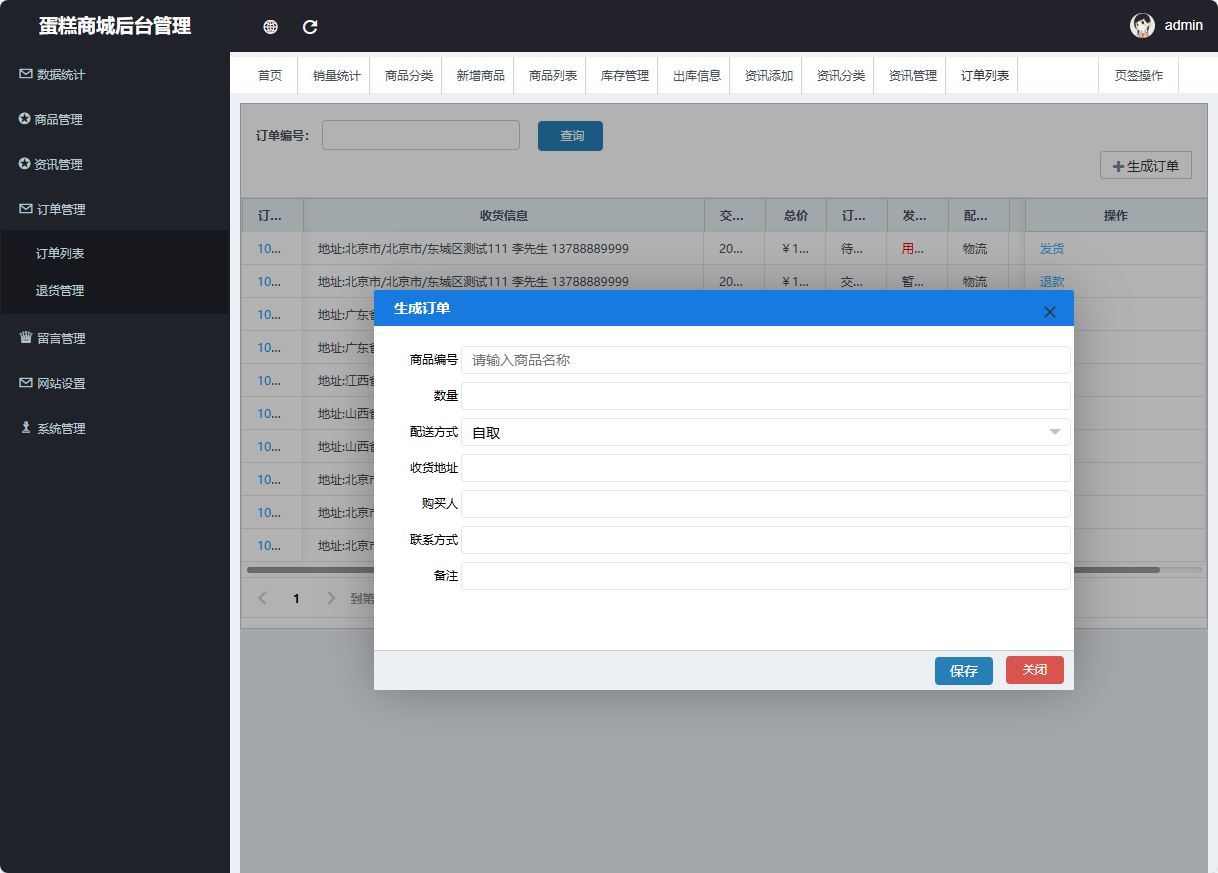Click the person icon beside 系统管理

click(x=25, y=428)
